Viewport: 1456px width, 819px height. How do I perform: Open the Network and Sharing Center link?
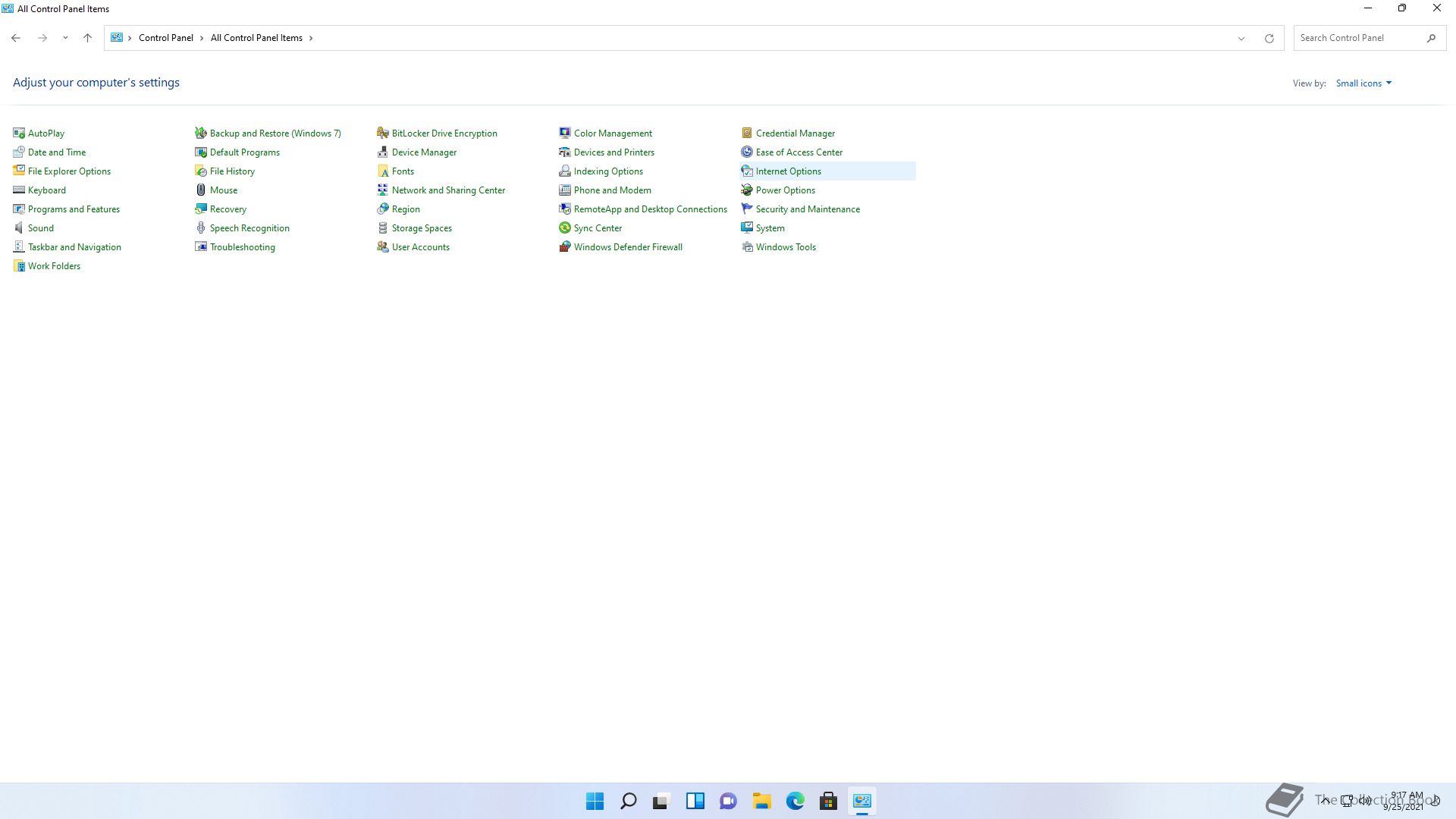pos(448,190)
